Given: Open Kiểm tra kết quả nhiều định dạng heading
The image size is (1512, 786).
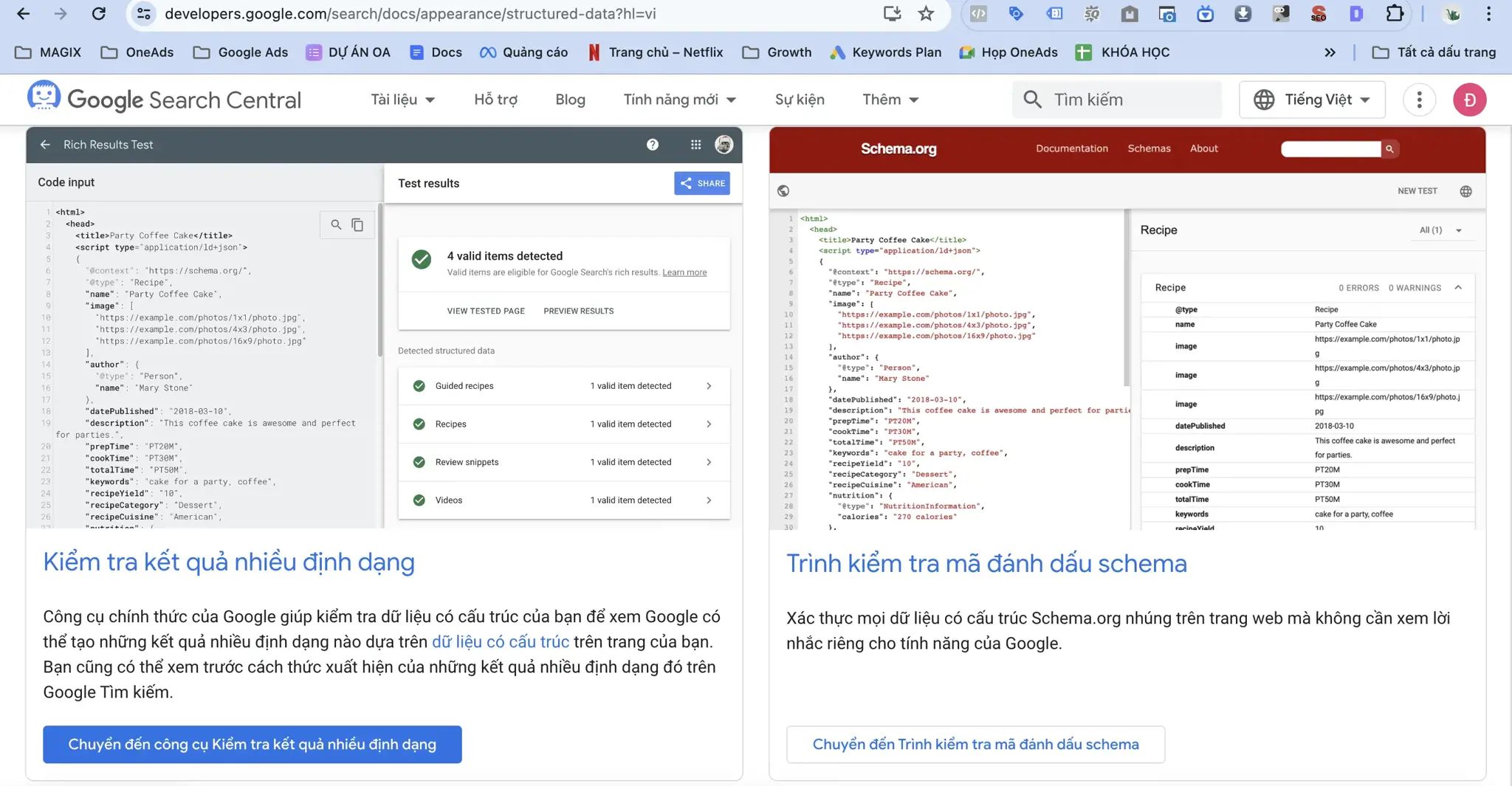Looking at the screenshot, I should tap(229, 562).
